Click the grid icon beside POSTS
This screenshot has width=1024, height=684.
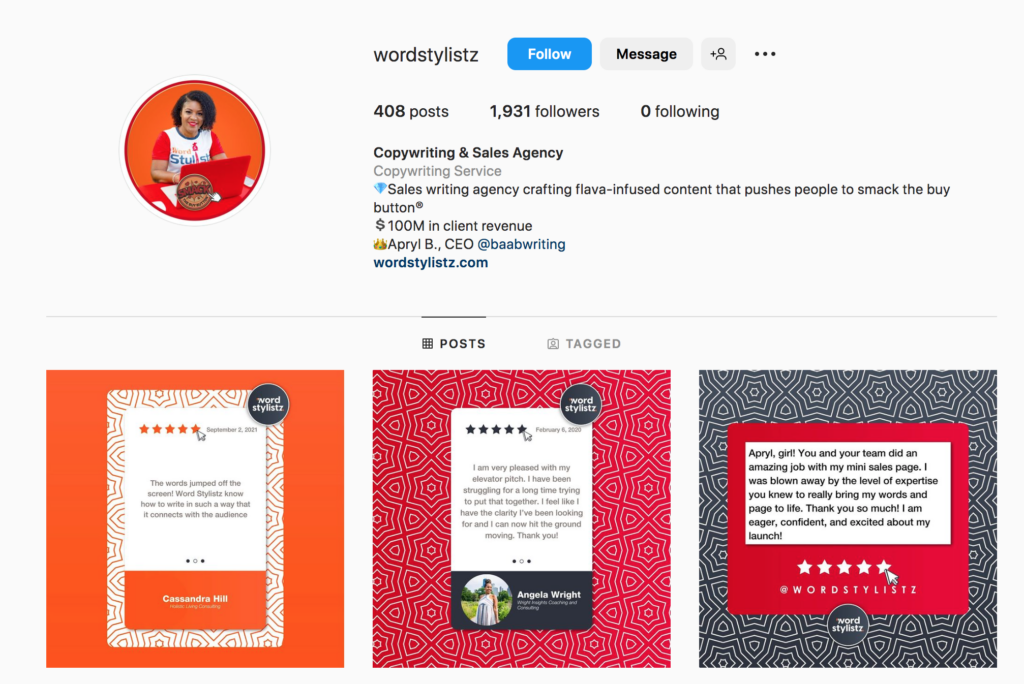(428, 344)
